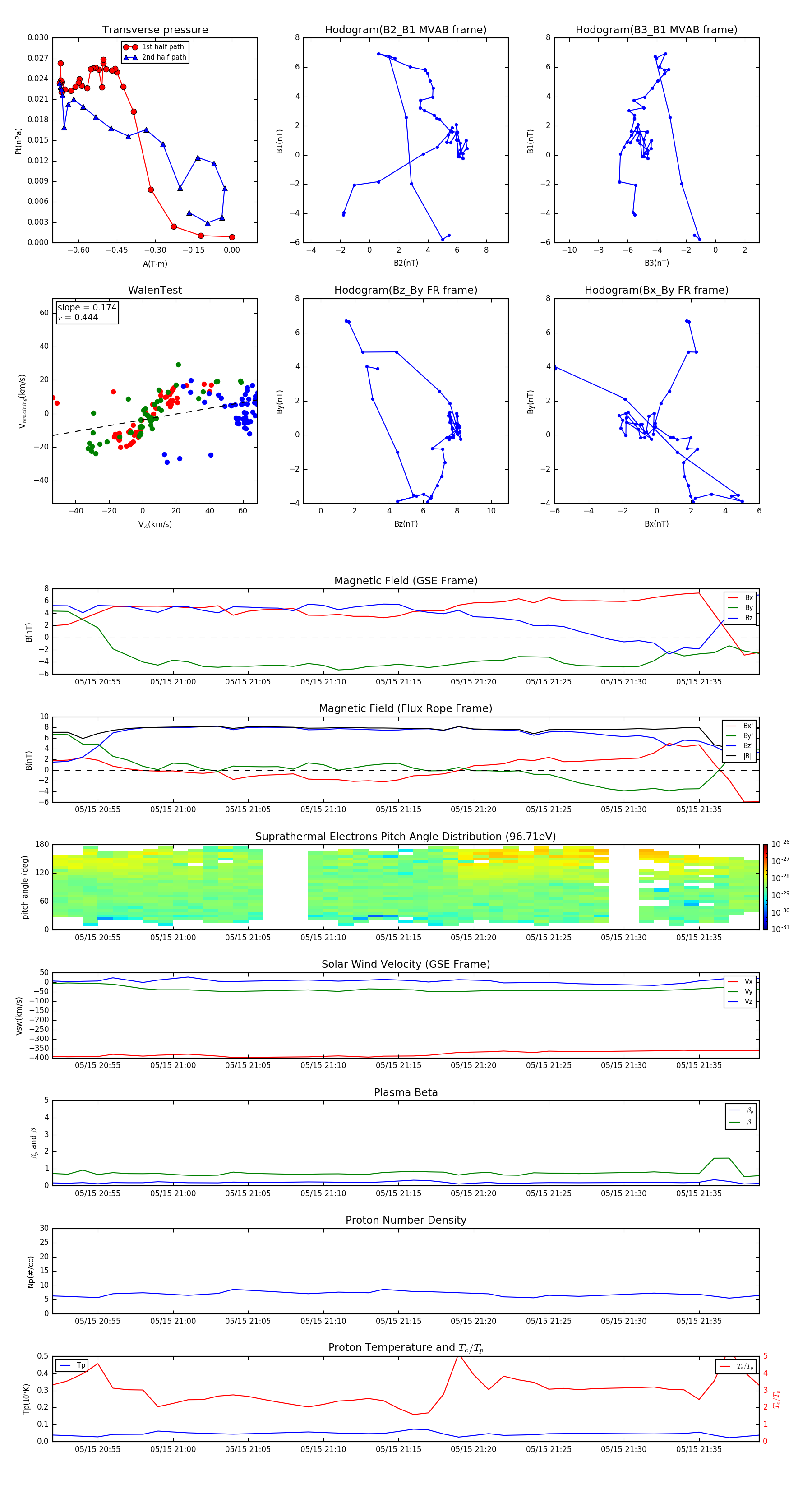812x1489 pixels.
Task: Select '1st half path' legend entry
Action: click(x=154, y=47)
